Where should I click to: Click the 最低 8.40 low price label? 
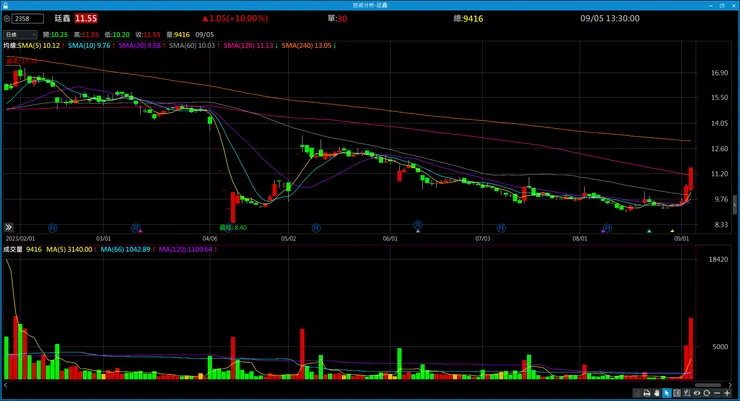pyautogui.click(x=233, y=227)
